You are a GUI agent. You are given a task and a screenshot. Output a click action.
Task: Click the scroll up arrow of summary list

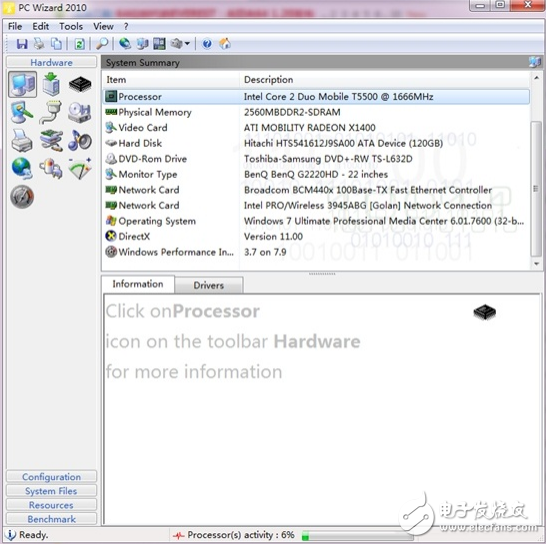pyautogui.click(x=536, y=78)
